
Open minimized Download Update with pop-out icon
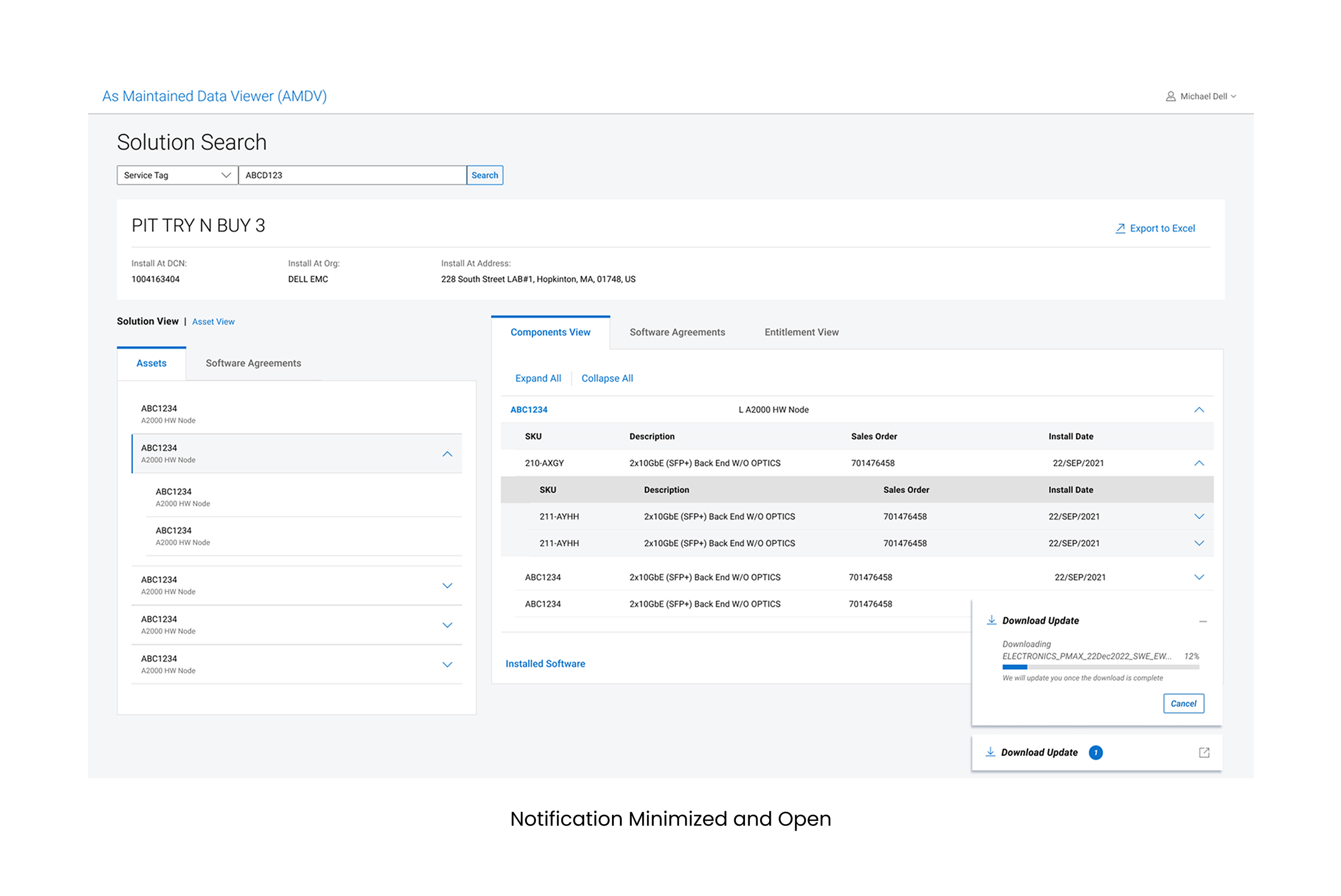1204,753
